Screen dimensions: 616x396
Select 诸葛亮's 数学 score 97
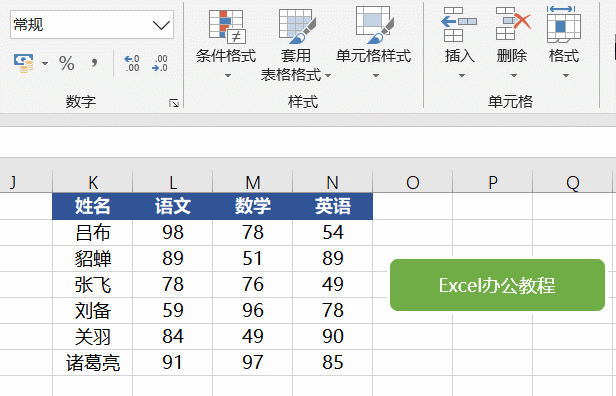pos(253,362)
